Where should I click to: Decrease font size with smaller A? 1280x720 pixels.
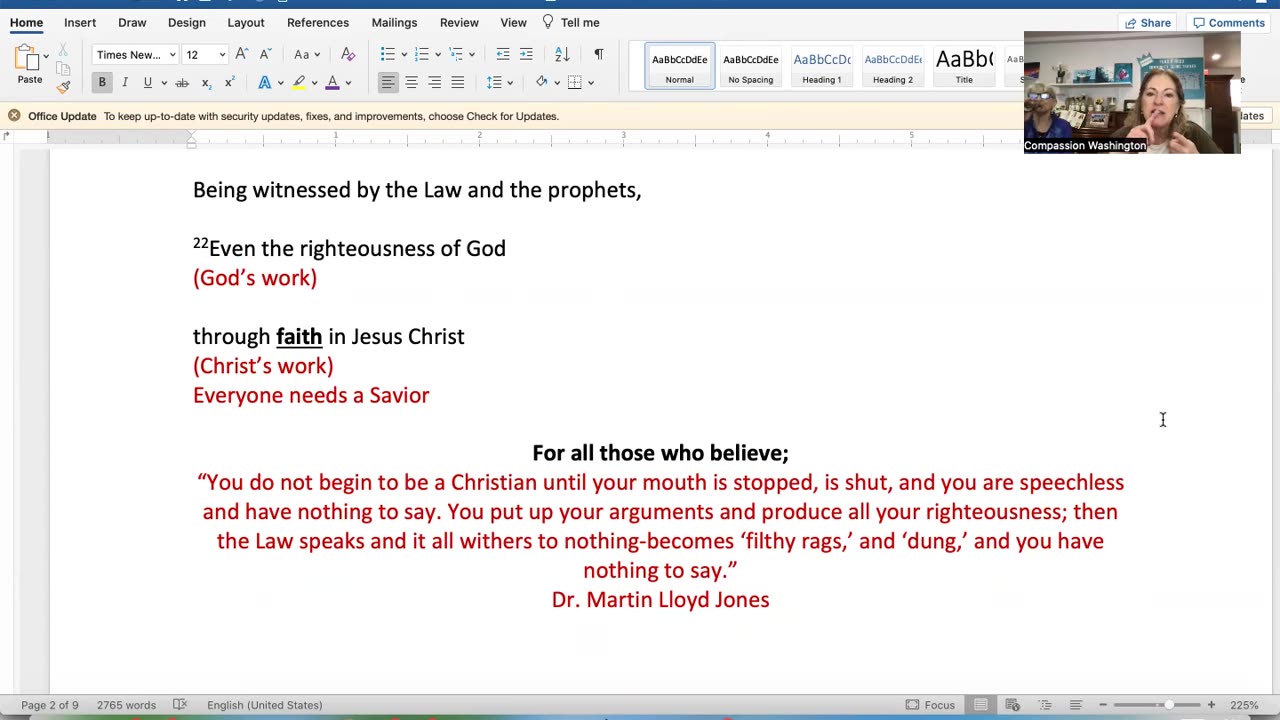pos(265,54)
